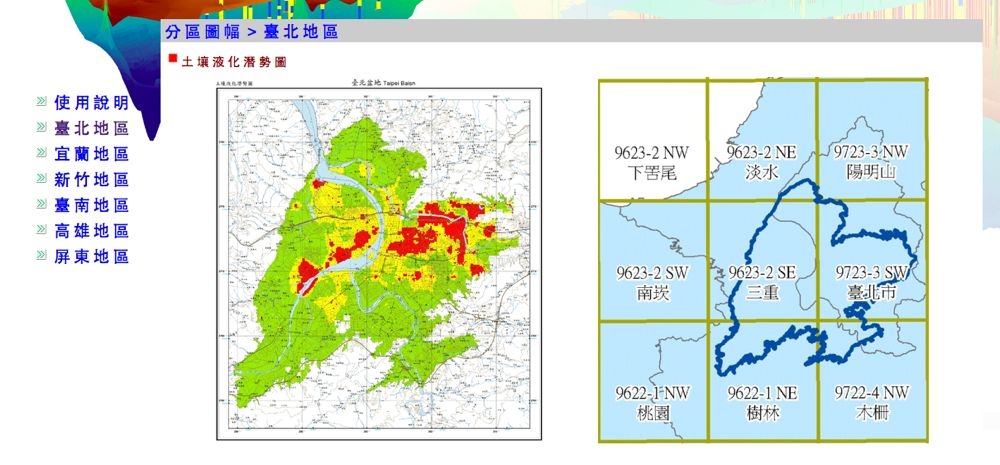Viewport: 1000px width, 465px height.
Task: Click the arrow bullet beside 宜蘭地區
Action: pyautogui.click(x=41, y=154)
